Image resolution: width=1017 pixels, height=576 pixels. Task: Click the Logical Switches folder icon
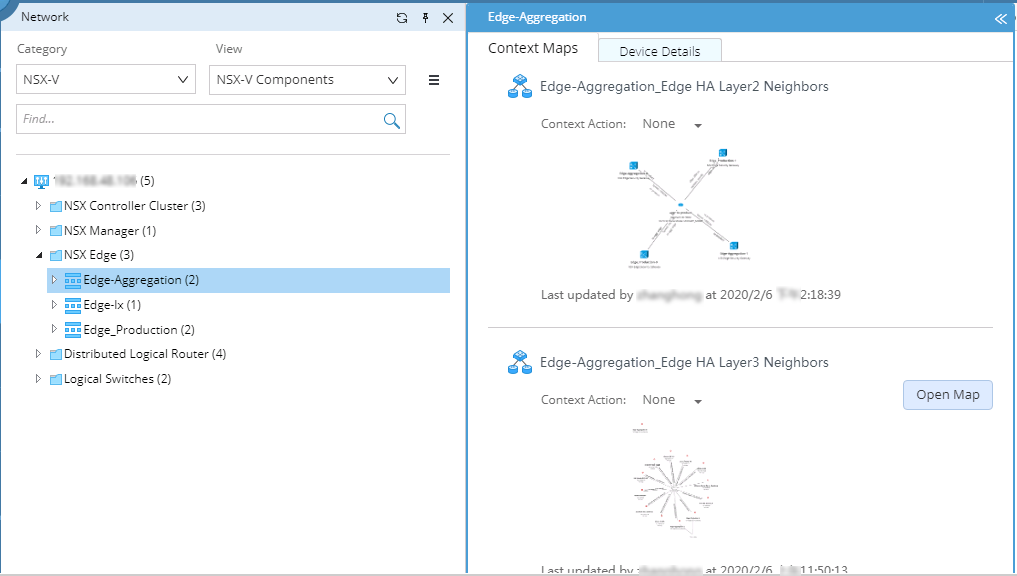[56, 379]
